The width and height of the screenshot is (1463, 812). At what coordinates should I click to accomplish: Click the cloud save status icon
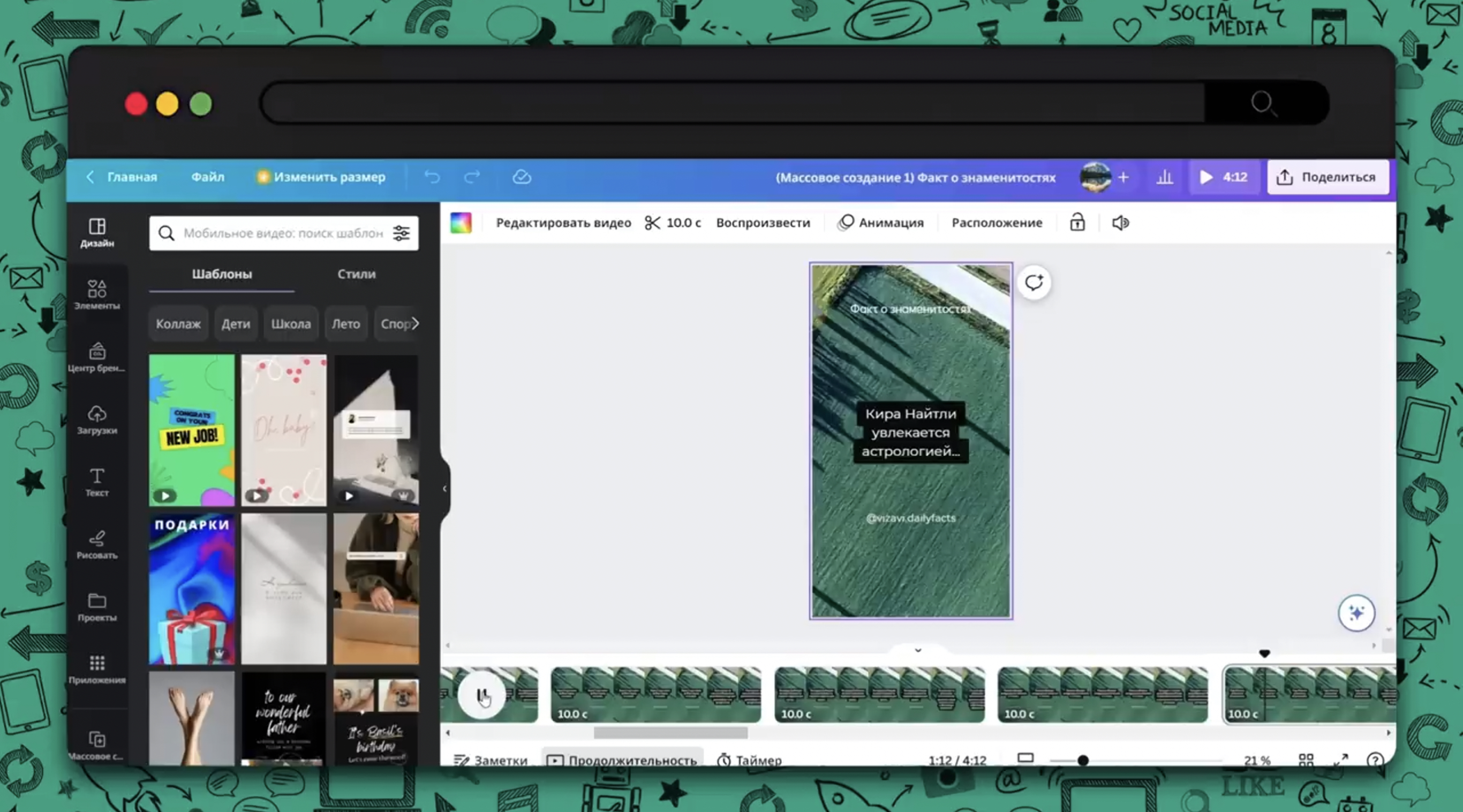pos(522,177)
